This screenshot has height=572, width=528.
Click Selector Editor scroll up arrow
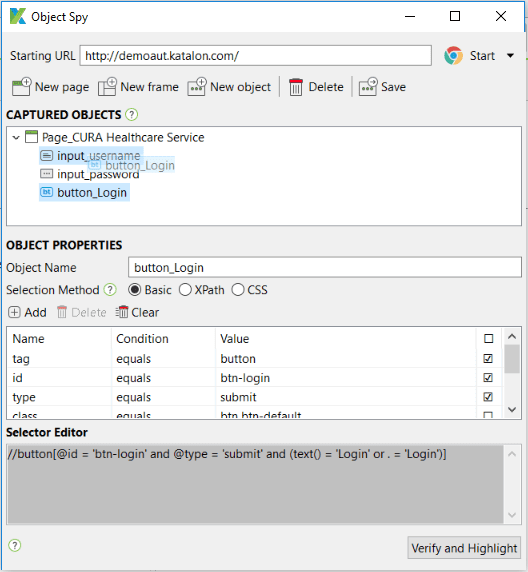(x=512, y=454)
